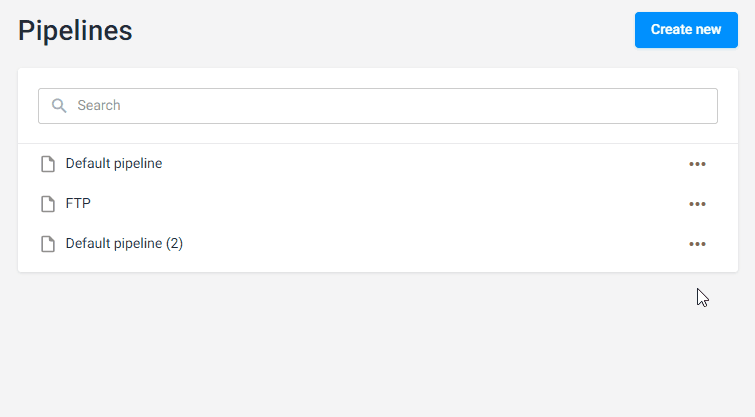
Task: Open the Default pipeline (2) name label
Action: tap(124, 244)
